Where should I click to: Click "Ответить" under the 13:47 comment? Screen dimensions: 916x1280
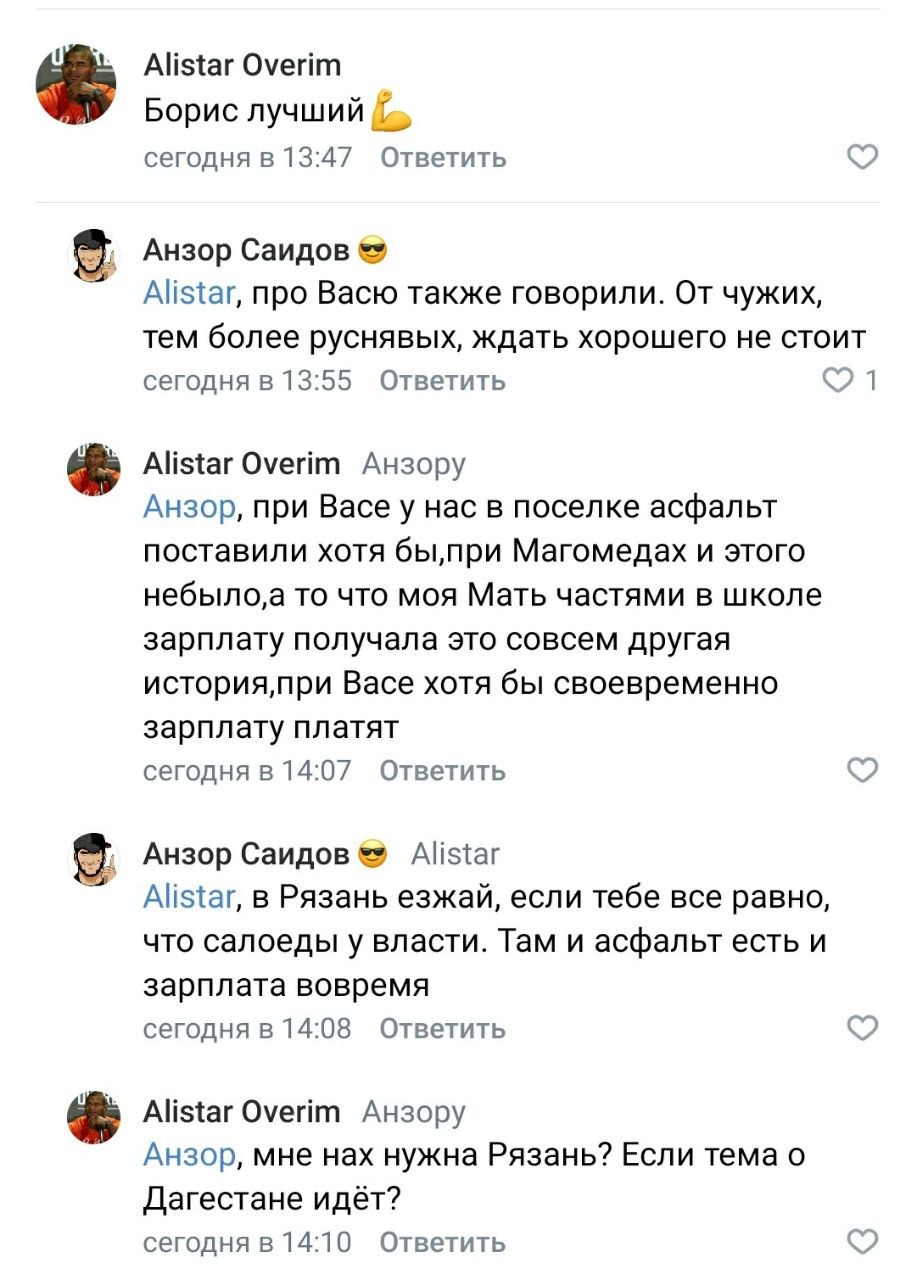coord(443,158)
